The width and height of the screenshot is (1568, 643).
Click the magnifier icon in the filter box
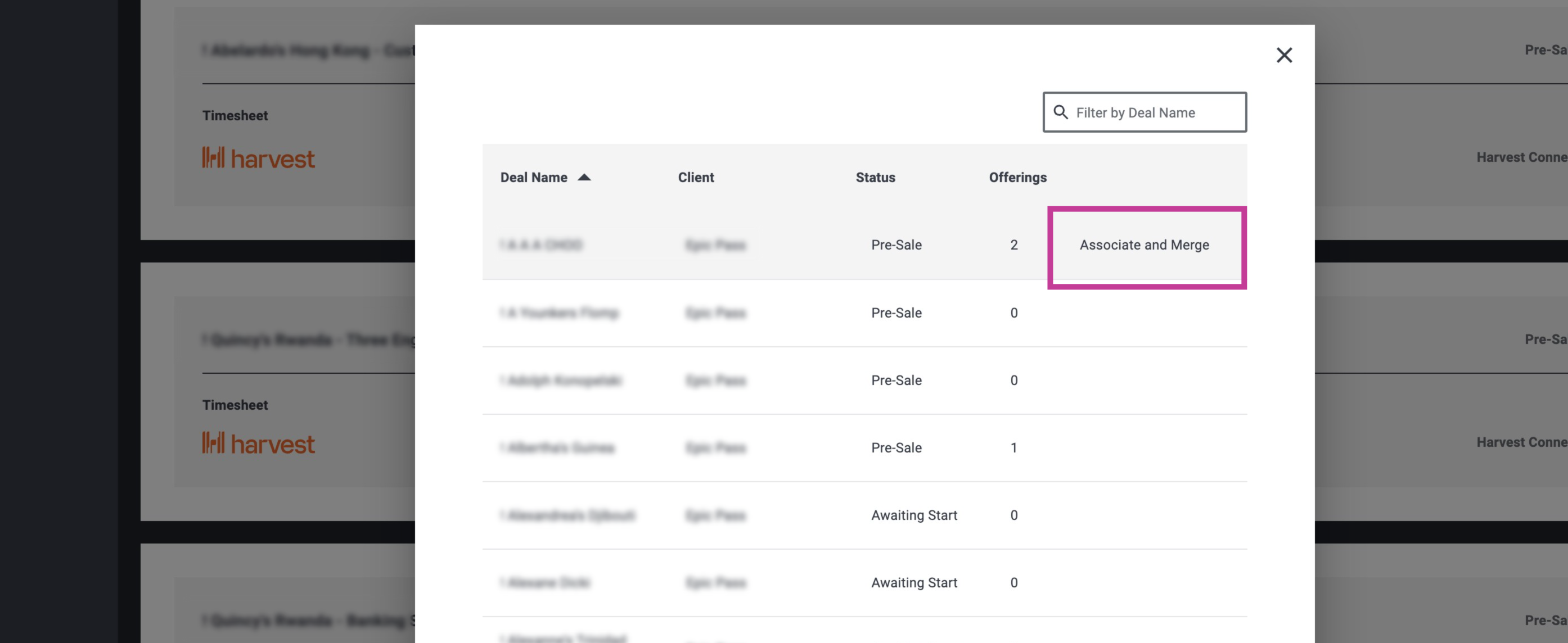(x=1060, y=112)
